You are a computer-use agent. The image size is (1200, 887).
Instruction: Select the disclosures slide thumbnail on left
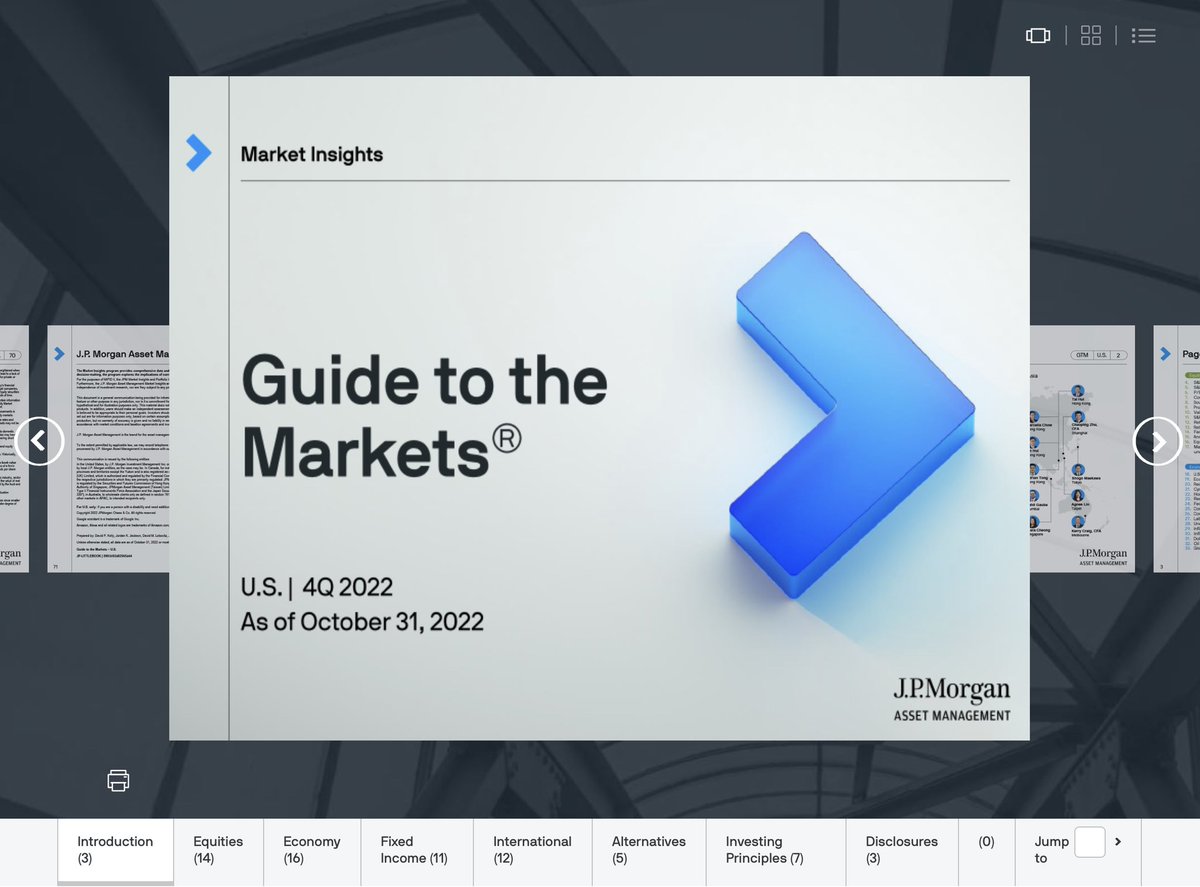pos(108,448)
